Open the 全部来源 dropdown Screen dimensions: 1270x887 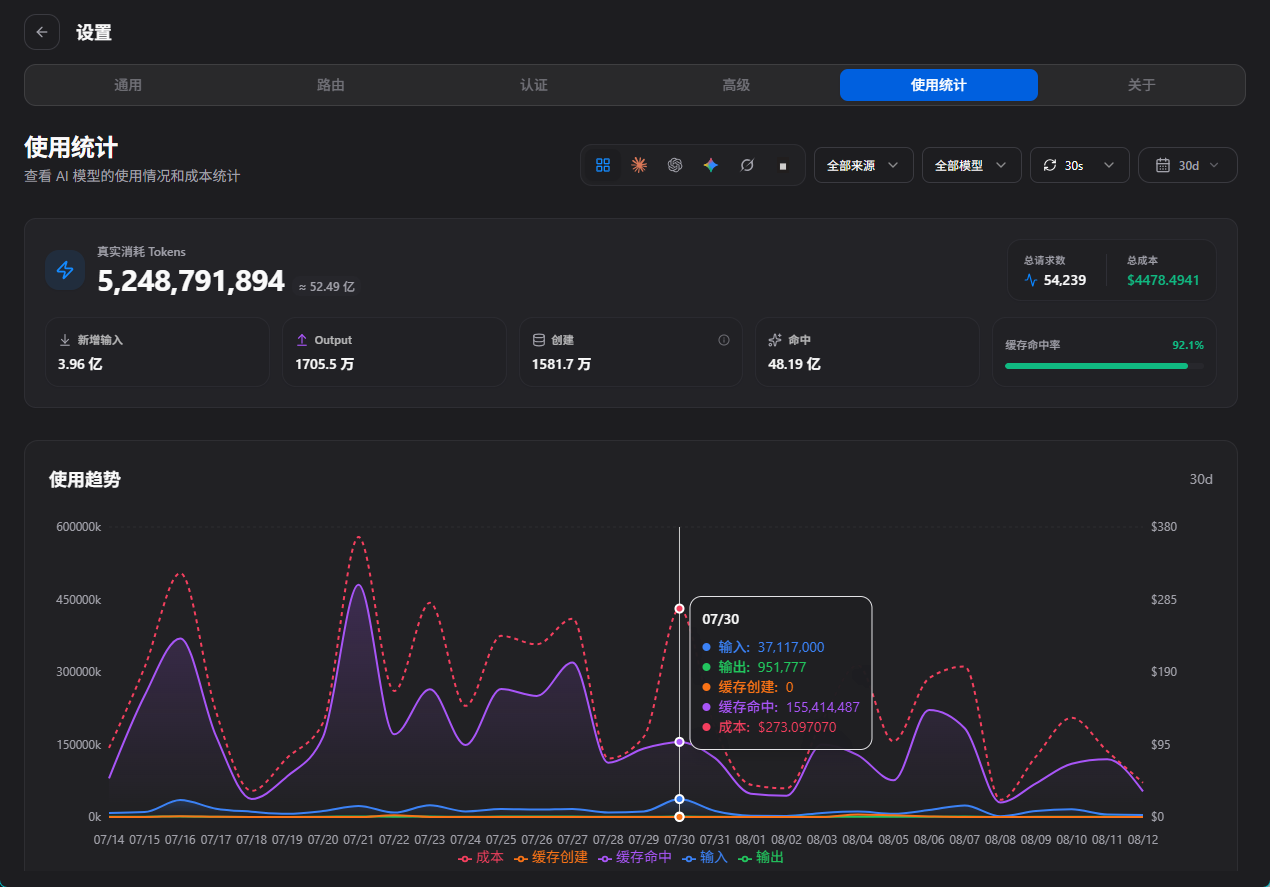pyautogui.click(x=864, y=165)
